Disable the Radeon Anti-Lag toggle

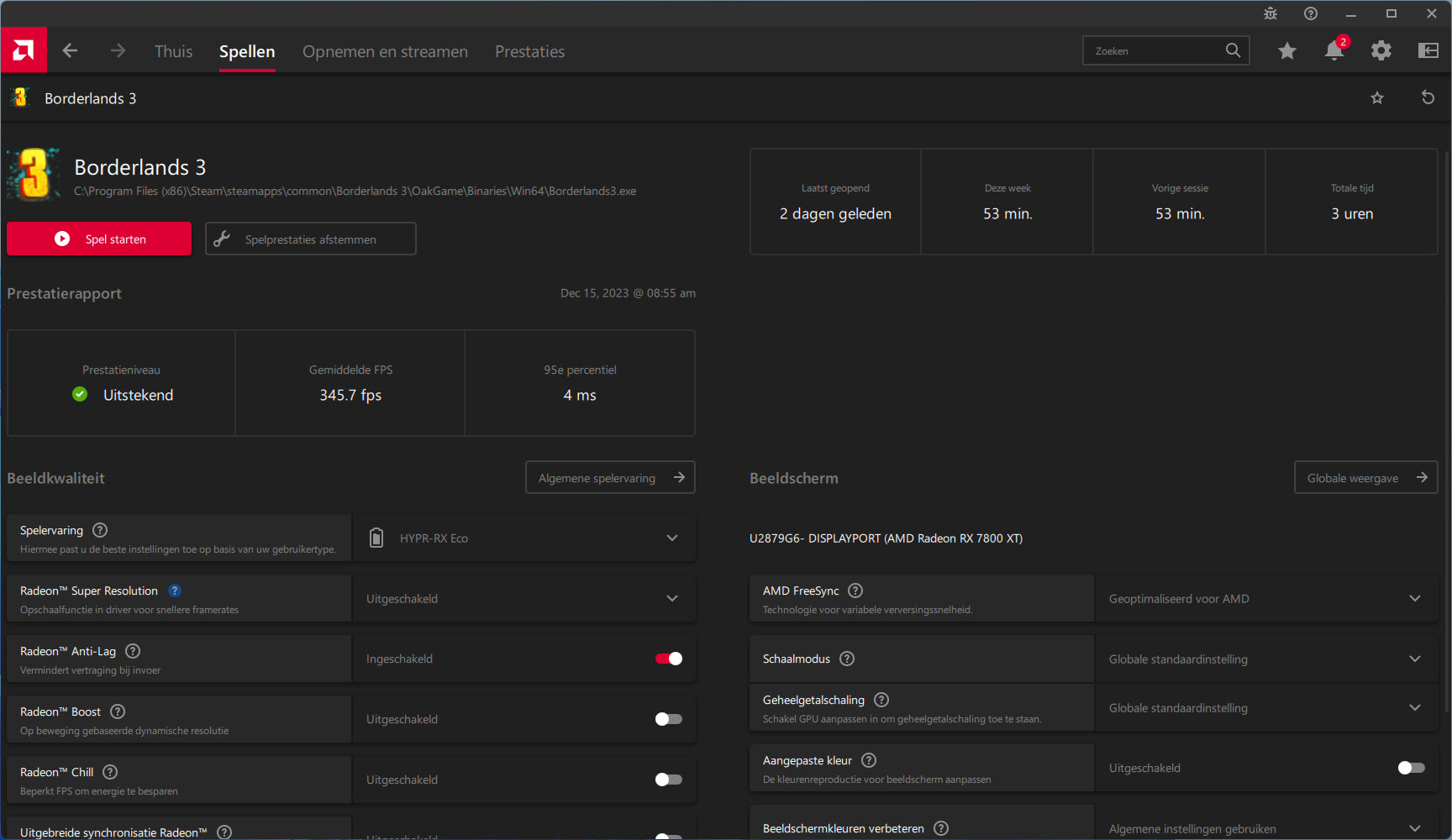pyautogui.click(x=669, y=659)
